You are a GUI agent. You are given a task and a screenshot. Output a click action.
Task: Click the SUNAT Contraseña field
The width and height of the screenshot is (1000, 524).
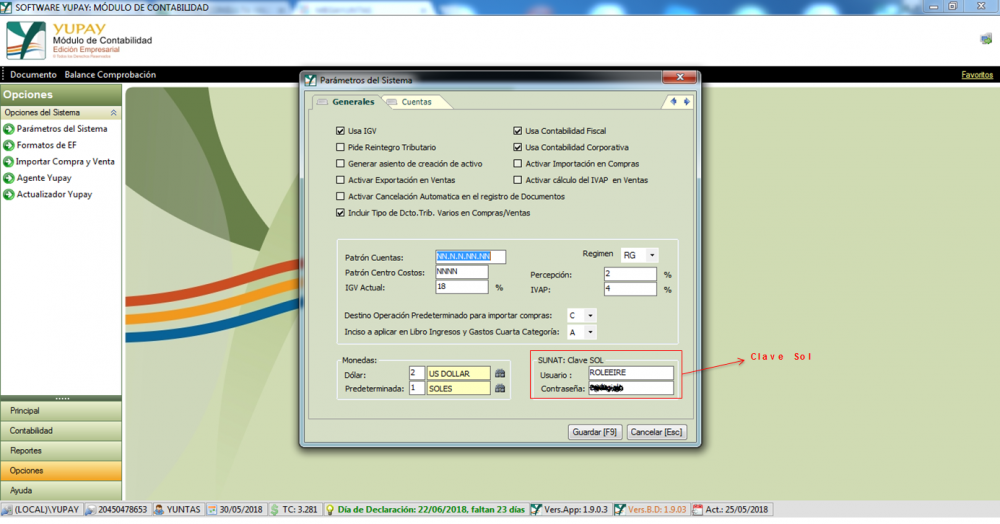[631, 388]
